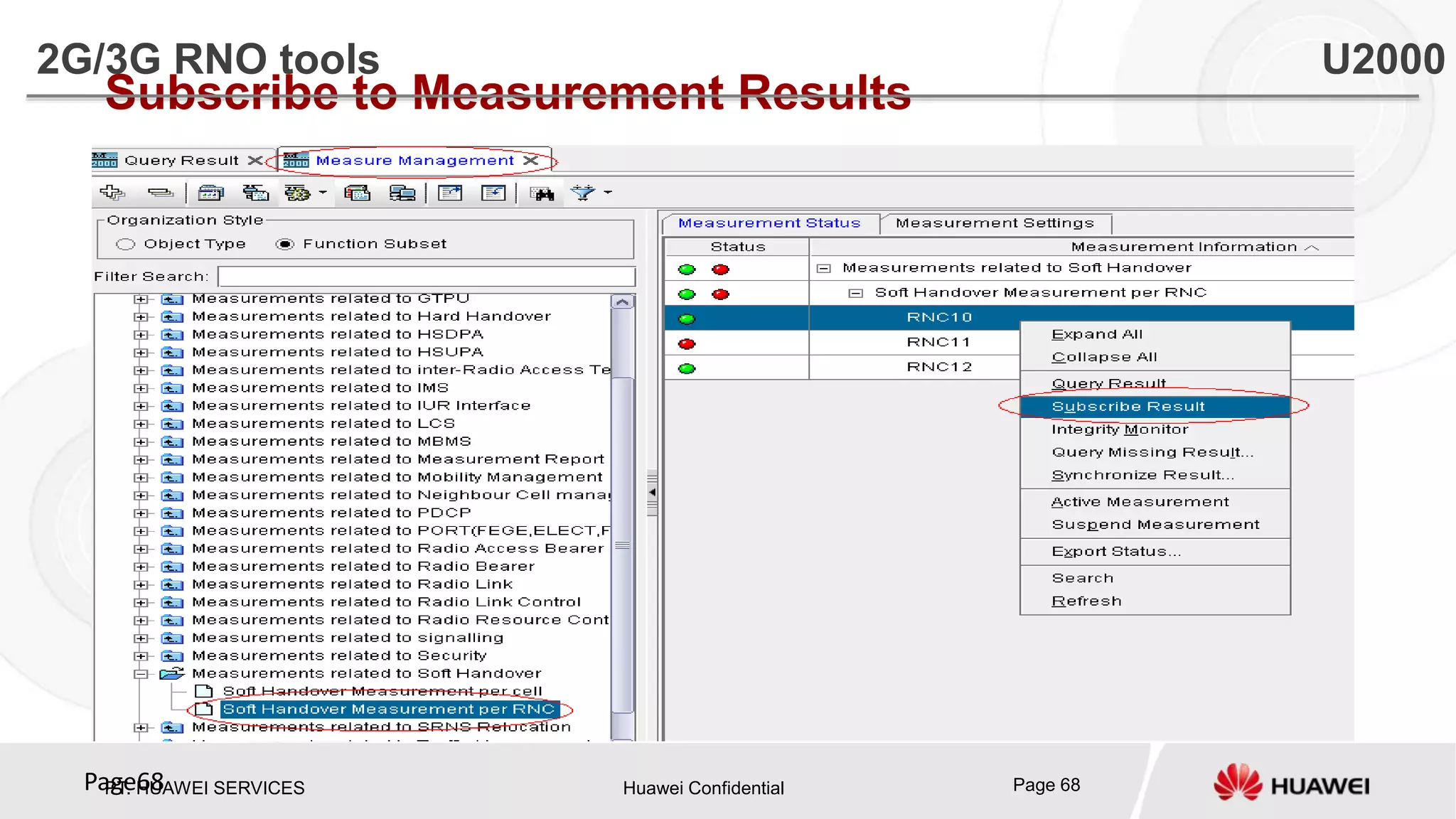Click open folder icon of Soft Handover tree node

point(172,673)
